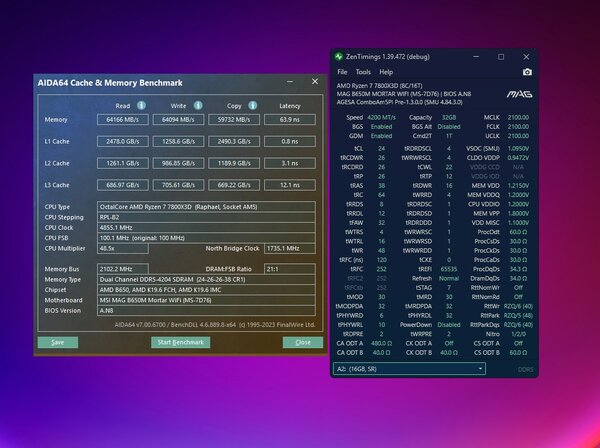Image resolution: width=600 pixels, height=448 pixels.
Task: Close the ZenTimings window
Action: [x=526, y=57]
